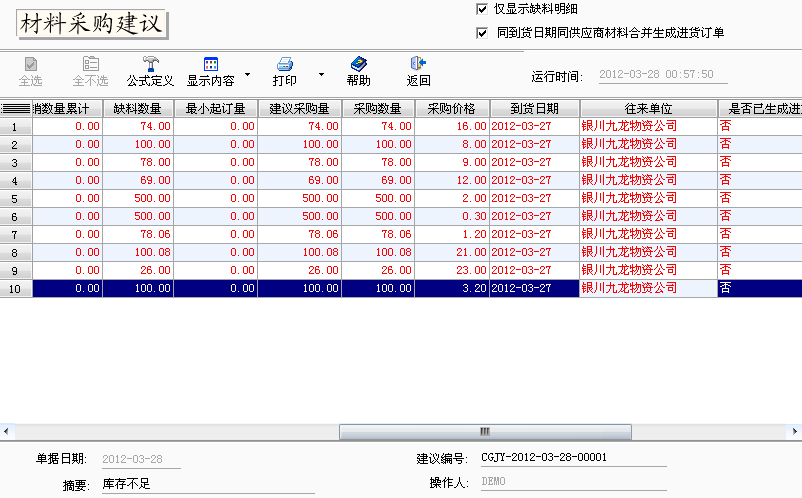The height and width of the screenshot is (498, 802).
Task: Click the 全选 (select all) icon
Action: [x=30, y=64]
